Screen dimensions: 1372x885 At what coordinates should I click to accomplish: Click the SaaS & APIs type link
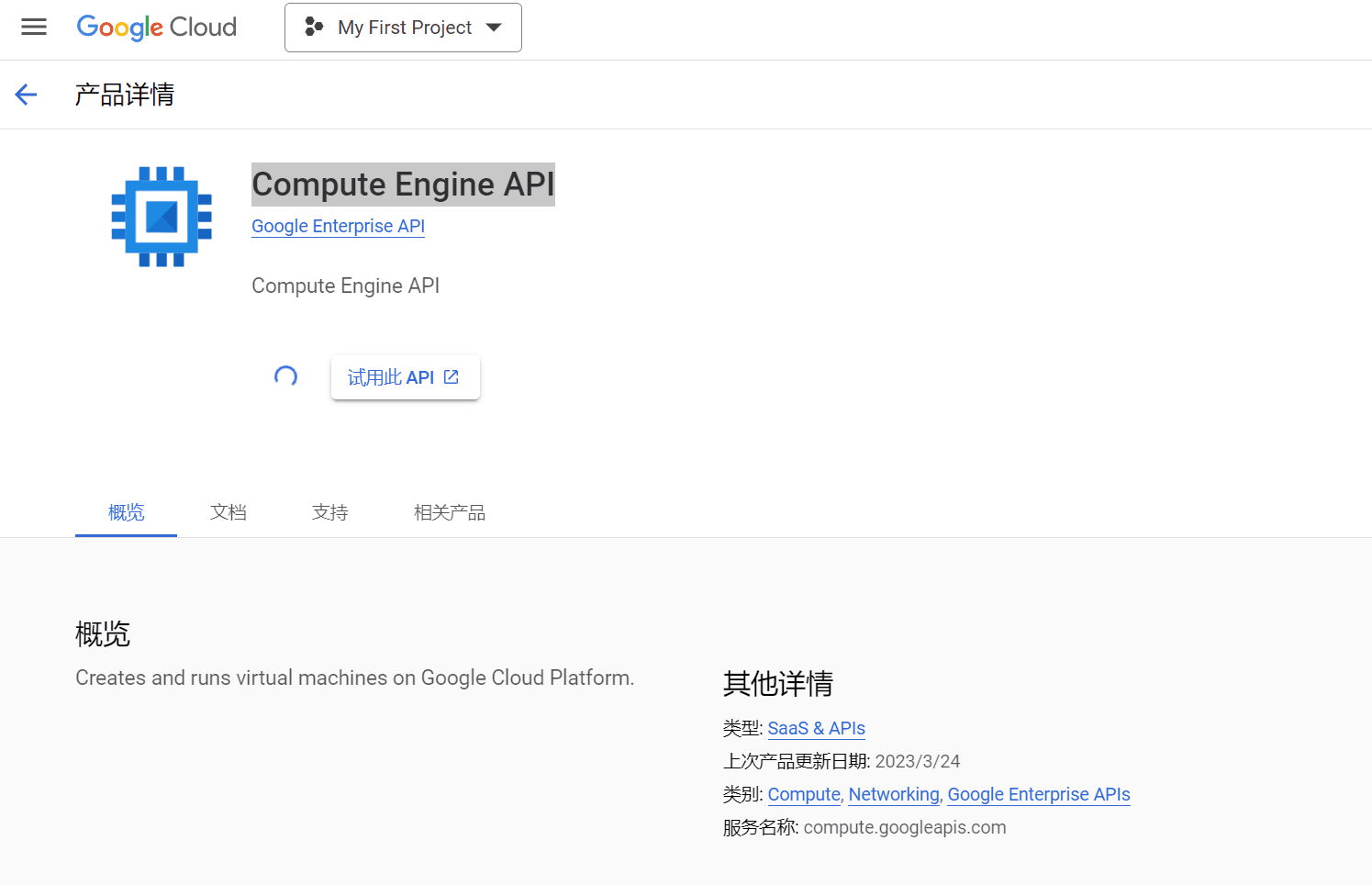[816, 728]
